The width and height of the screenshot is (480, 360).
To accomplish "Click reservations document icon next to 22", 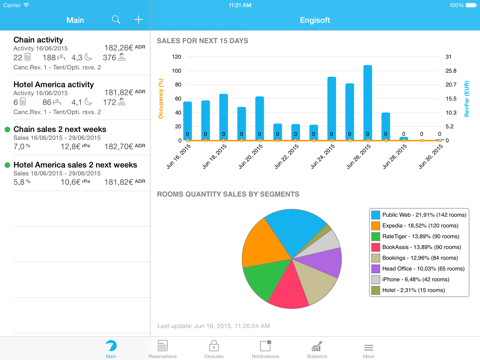I will (x=28, y=57).
